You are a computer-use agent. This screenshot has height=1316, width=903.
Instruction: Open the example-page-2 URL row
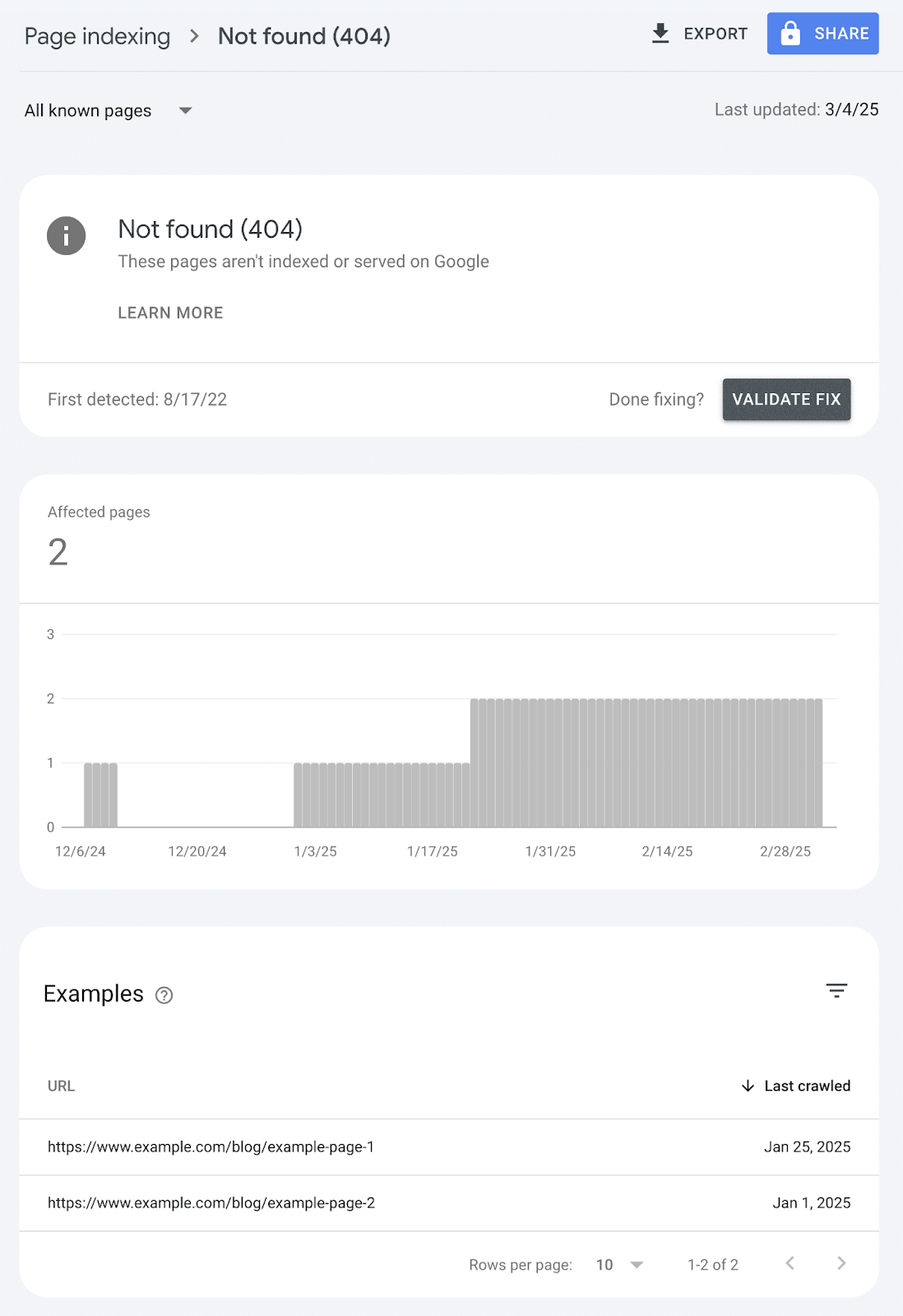[211, 1202]
